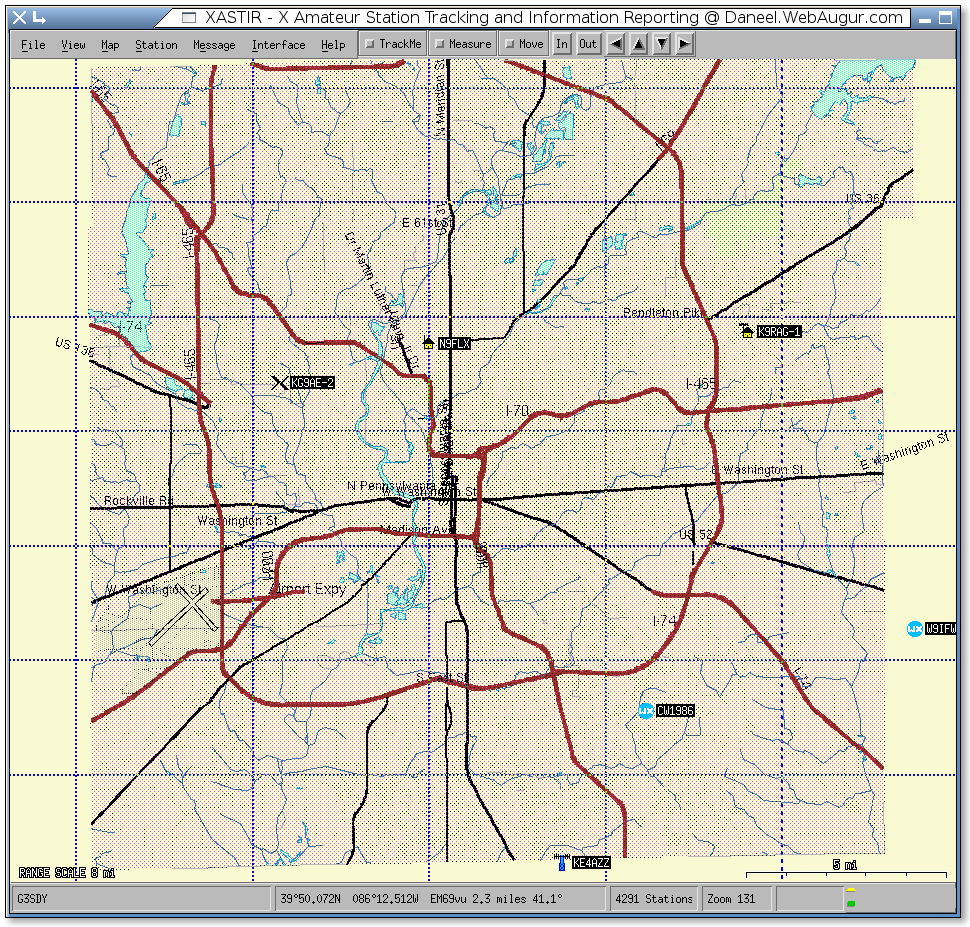The height and width of the screenshot is (927, 970).
Task: Click the RANGE SCALE 8 mi label
Action: [67, 873]
